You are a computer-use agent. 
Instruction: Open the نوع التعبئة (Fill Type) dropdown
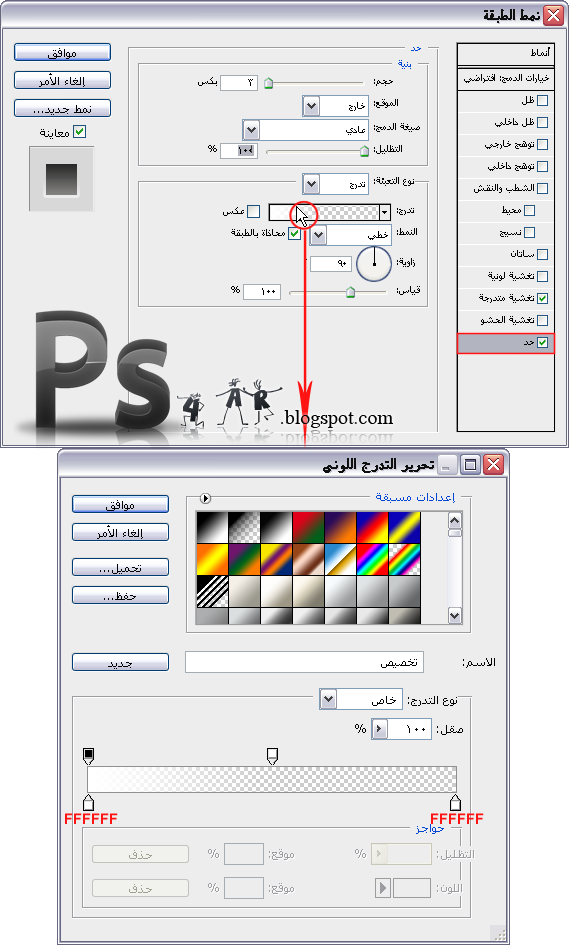311,184
